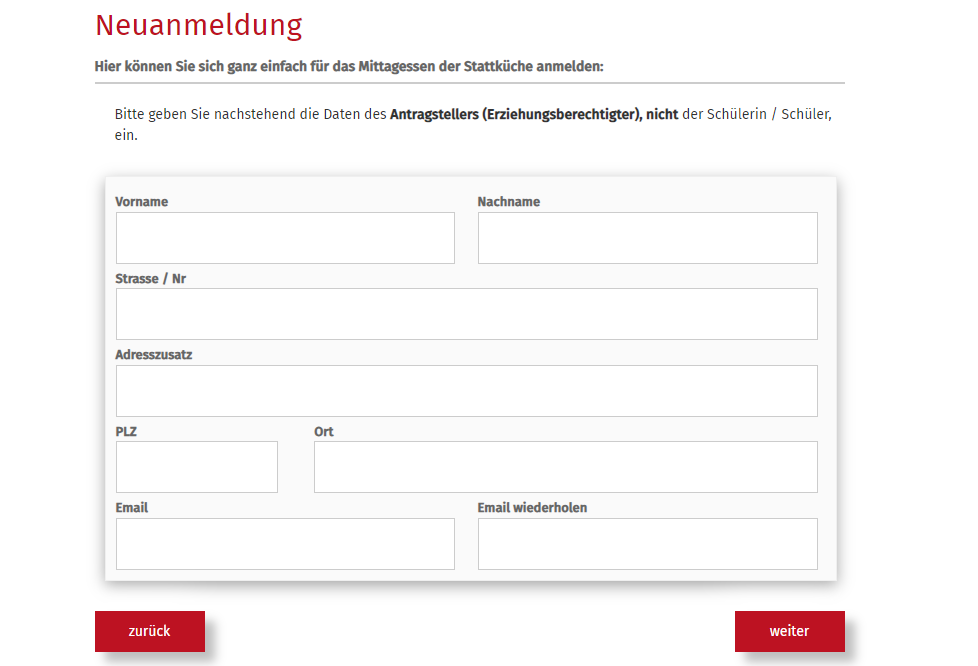Focus the PLZ postal code box
This screenshot has height=666, width=978.
tap(197, 467)
